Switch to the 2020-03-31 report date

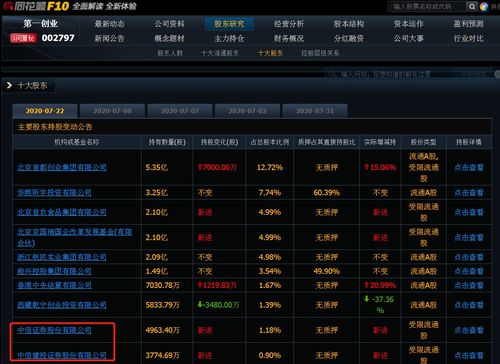pos(315,111)
